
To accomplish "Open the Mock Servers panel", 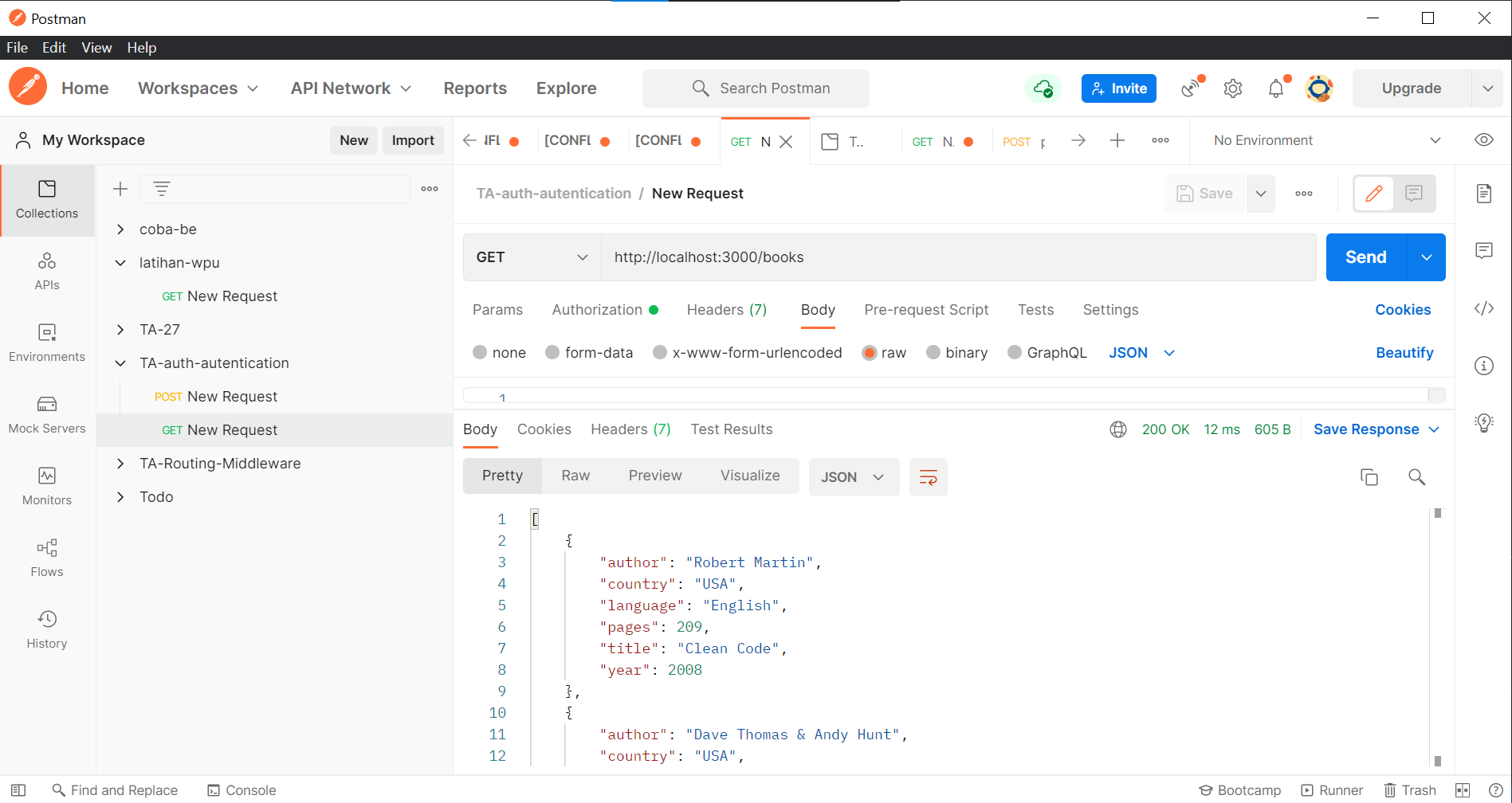I will point(47,413).
